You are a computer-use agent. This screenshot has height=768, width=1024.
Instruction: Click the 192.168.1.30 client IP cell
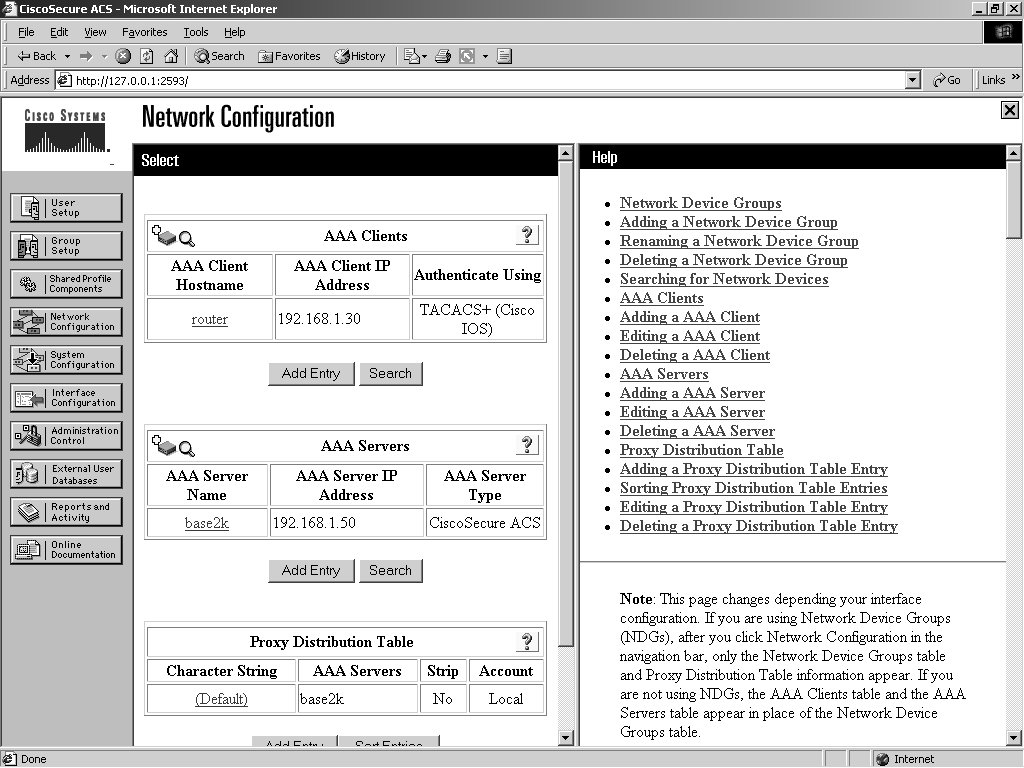(342, 319)
